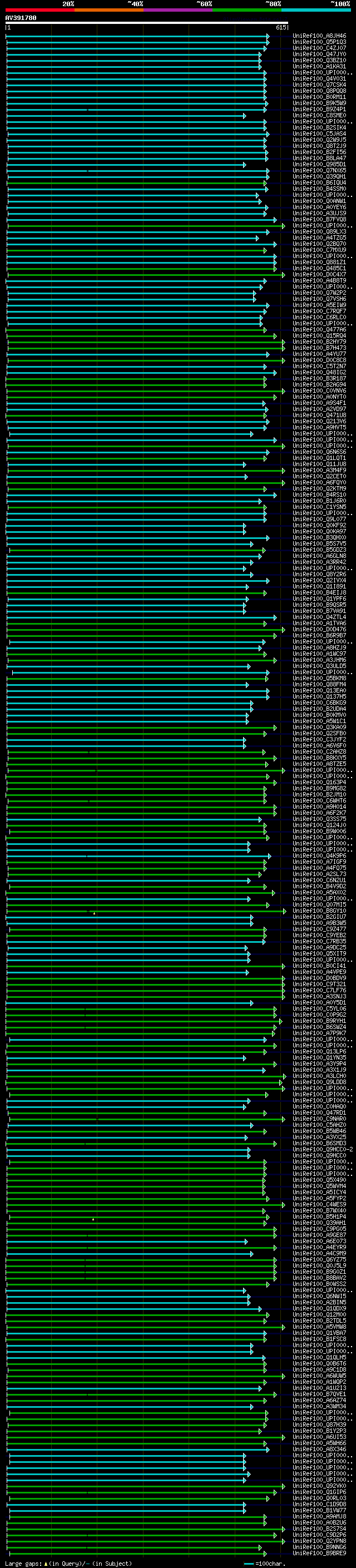Screen dimensions: 356x1568
Task: Select hit label UniRef100_A0YEY6
Action: pyautogui.click(x=319, y=207)
